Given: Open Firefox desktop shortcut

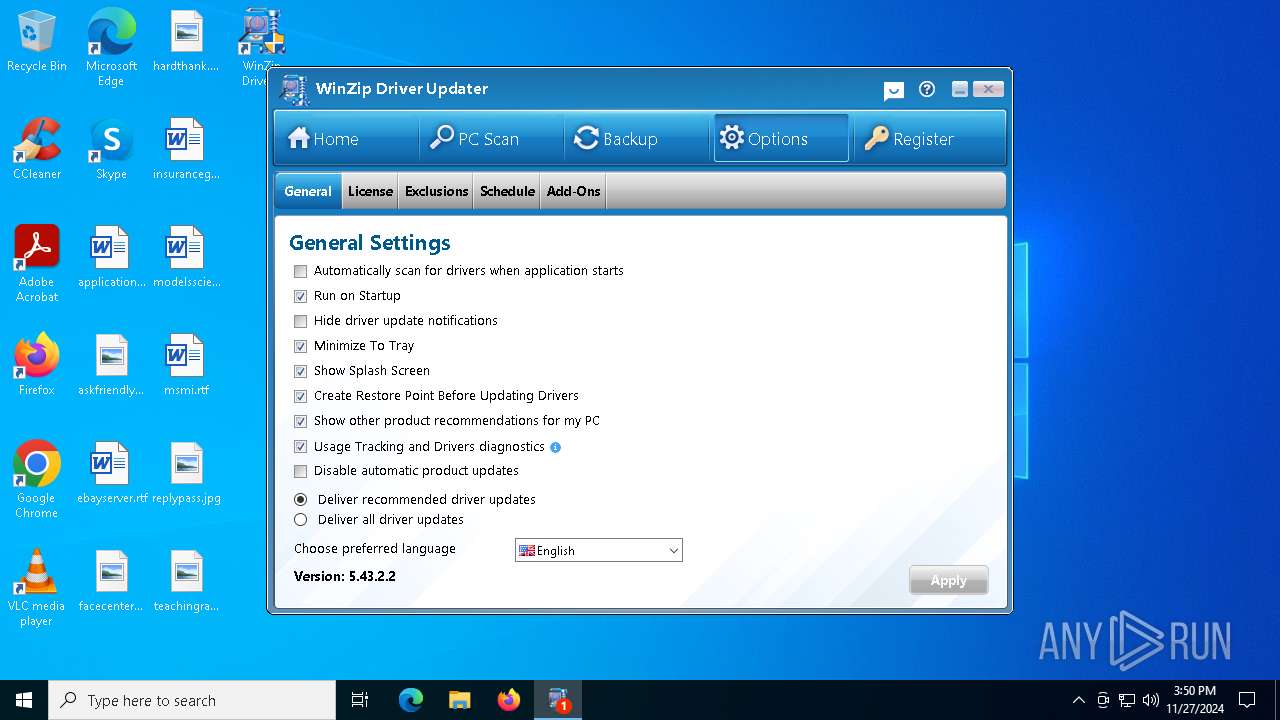Looking at the screenshot, I should [37, 366].
